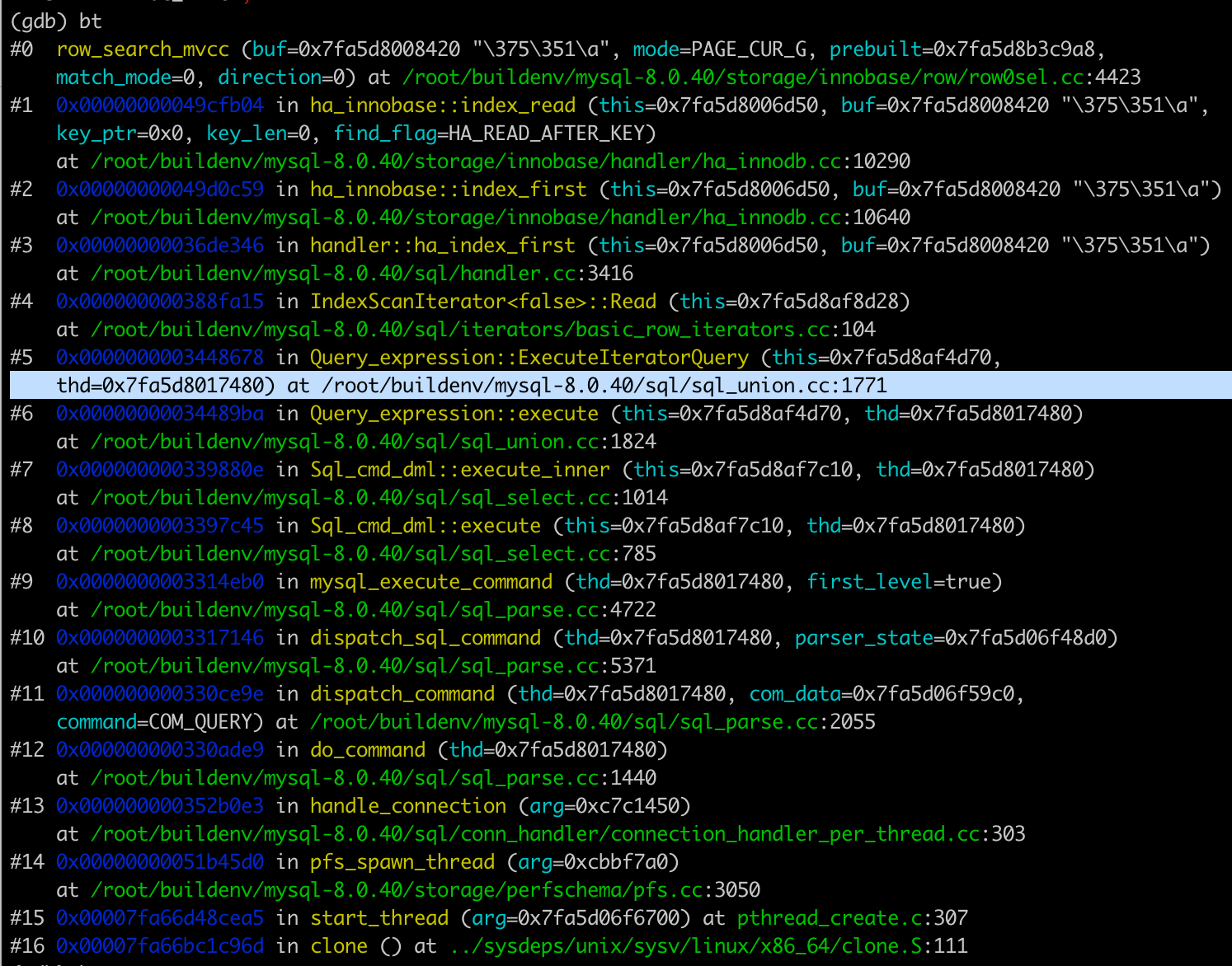Click the pfs_spawn_thread function name
Screen dimensions: 1232x966
[402, 862]
